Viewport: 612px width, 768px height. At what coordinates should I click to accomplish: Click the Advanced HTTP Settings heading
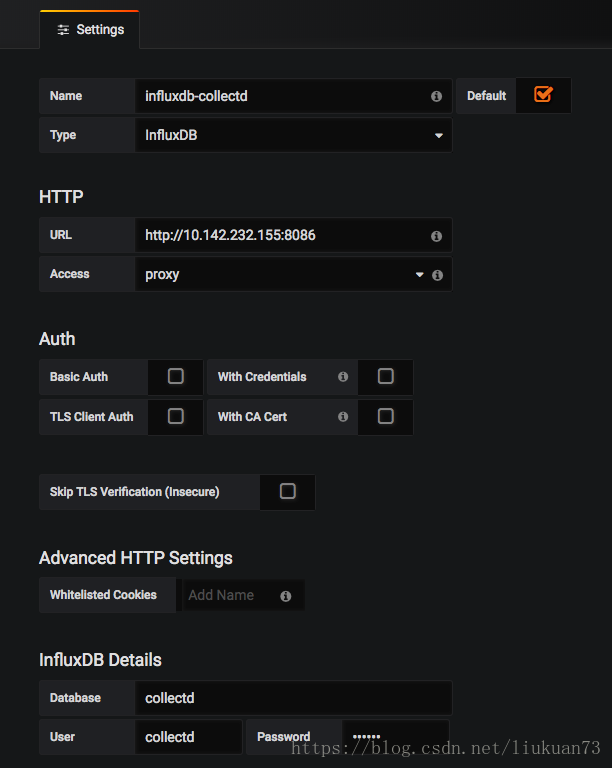(x=136, y=558)
